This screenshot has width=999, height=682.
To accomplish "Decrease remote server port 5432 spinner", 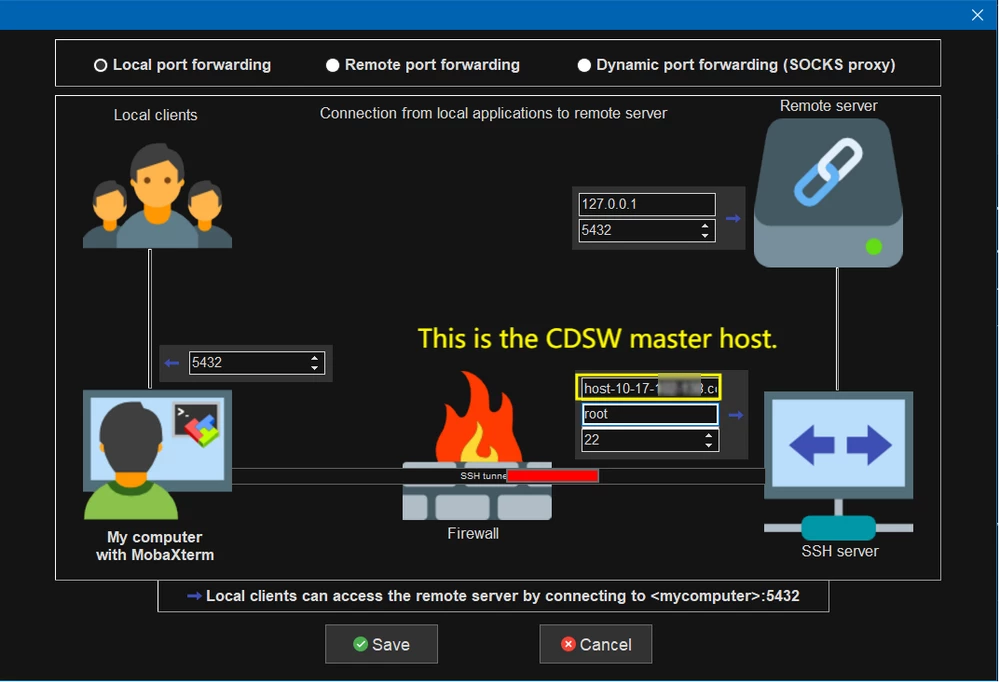I will click(x=705, y=236).
